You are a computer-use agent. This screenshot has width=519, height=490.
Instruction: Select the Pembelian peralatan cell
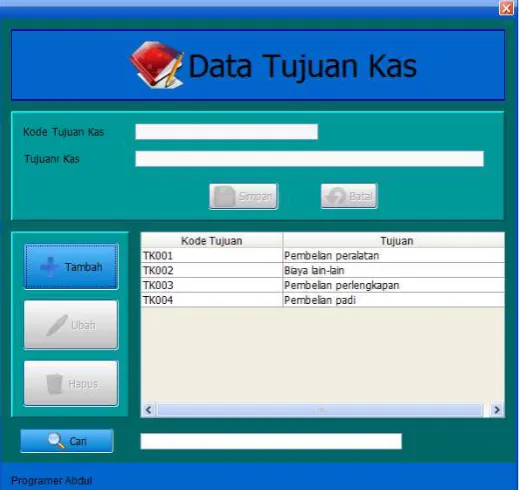[x=394, y=255]
